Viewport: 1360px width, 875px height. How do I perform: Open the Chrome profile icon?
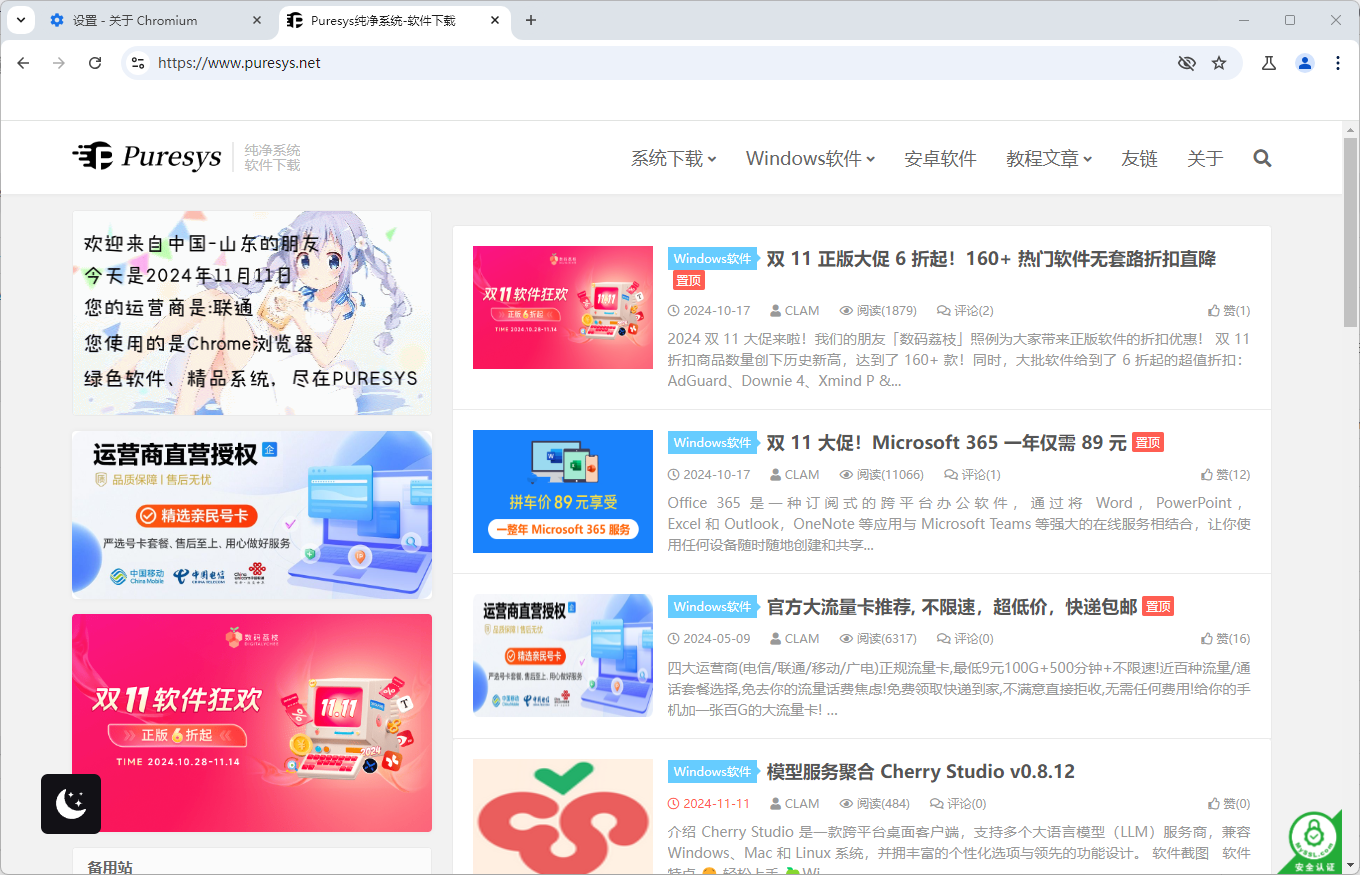[1304, 62]
